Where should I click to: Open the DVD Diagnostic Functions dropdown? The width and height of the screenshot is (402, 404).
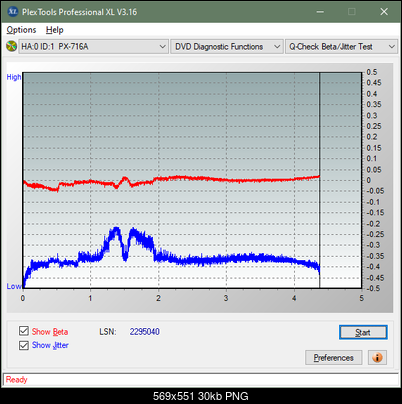point(226,47)
